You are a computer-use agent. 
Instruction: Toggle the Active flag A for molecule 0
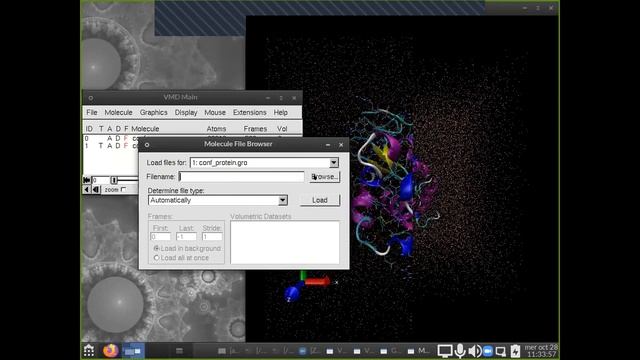pyautogui.click(x=109, y=138)
